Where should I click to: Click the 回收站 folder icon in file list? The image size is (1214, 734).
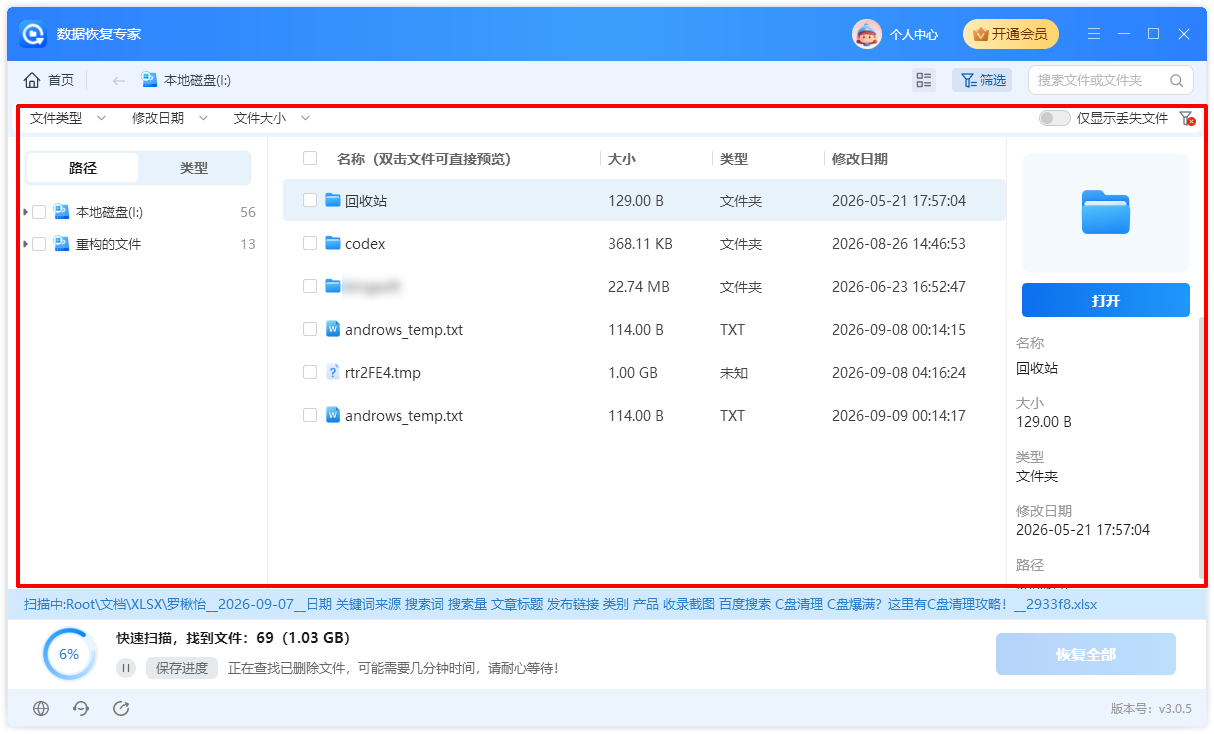coord(333,200)
